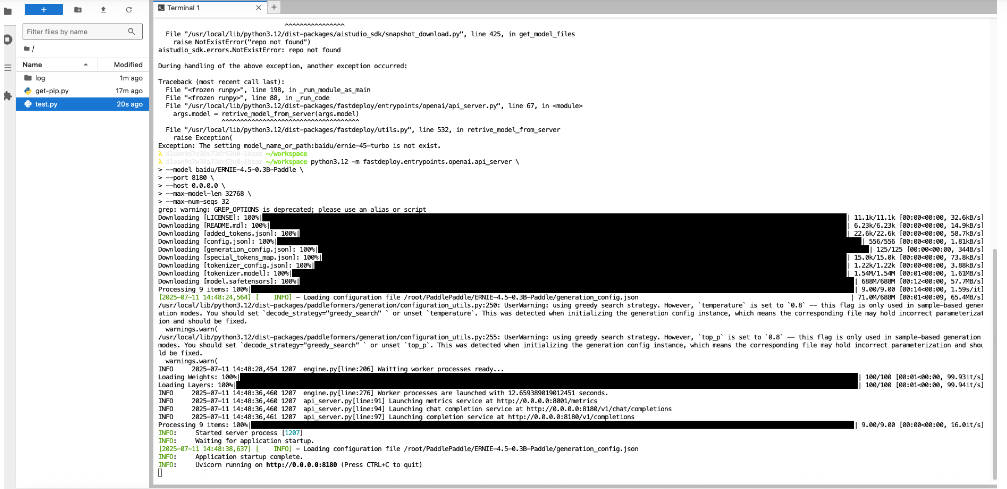Viewport: 1007px width, 489px height.
Task: Click the blue New Launcher plus button
Action: point(44,10)
